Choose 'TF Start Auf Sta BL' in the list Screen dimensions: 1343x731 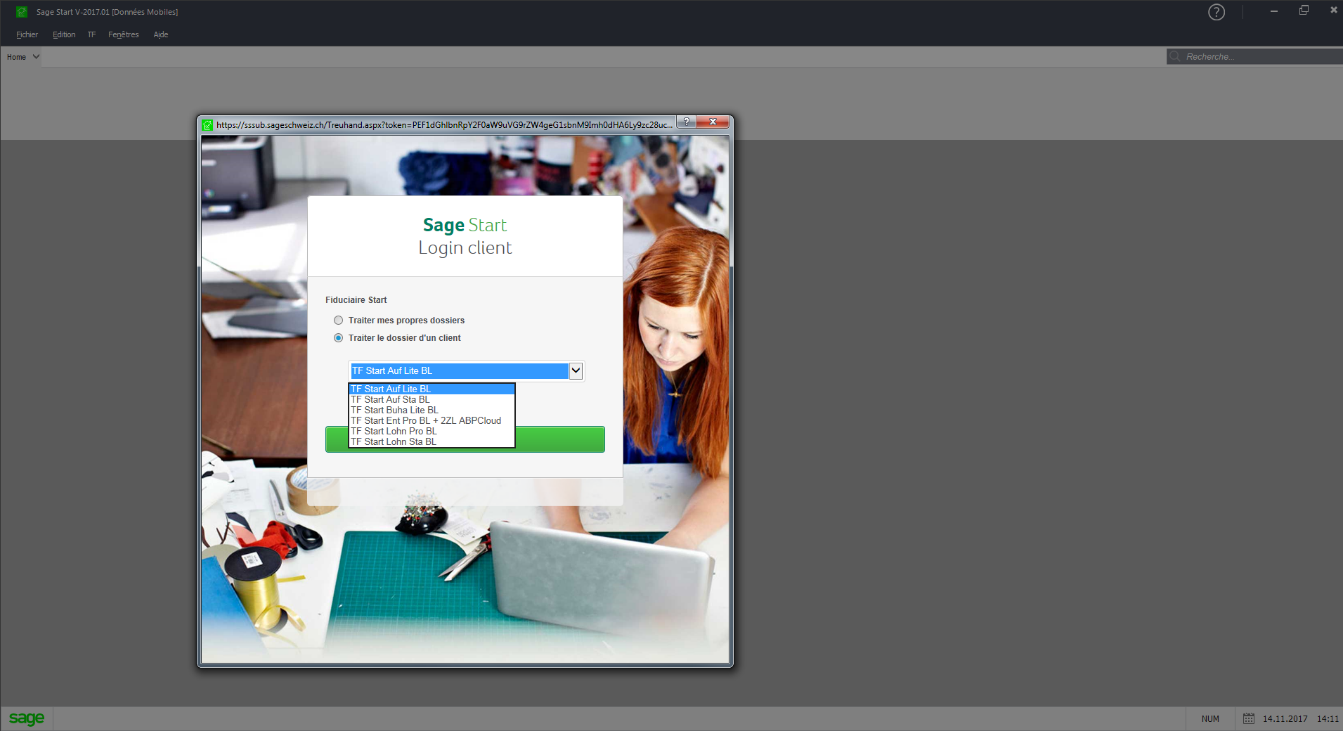pos(431,399)
